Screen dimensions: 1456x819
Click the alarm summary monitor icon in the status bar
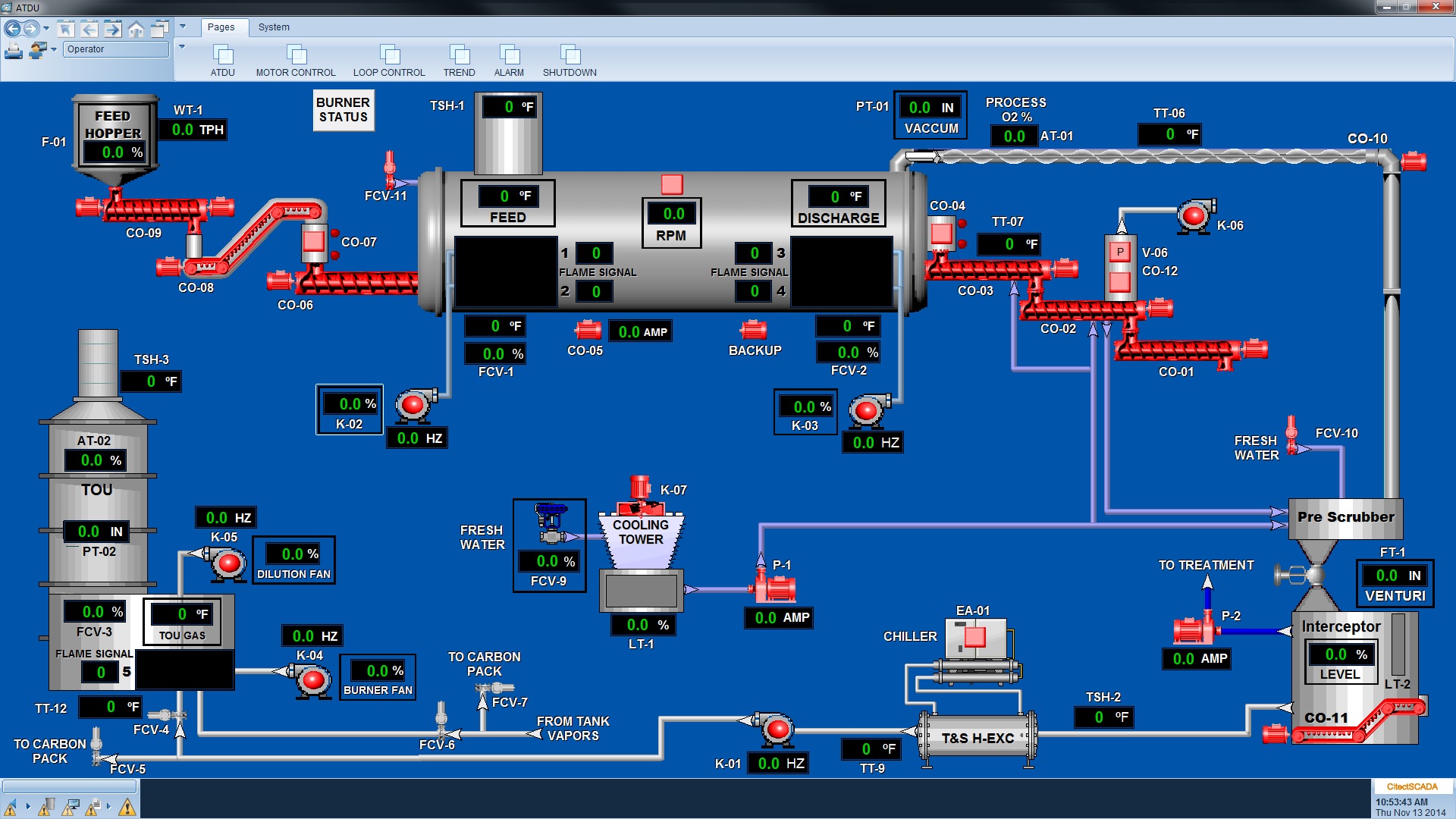tap(71, 807)
